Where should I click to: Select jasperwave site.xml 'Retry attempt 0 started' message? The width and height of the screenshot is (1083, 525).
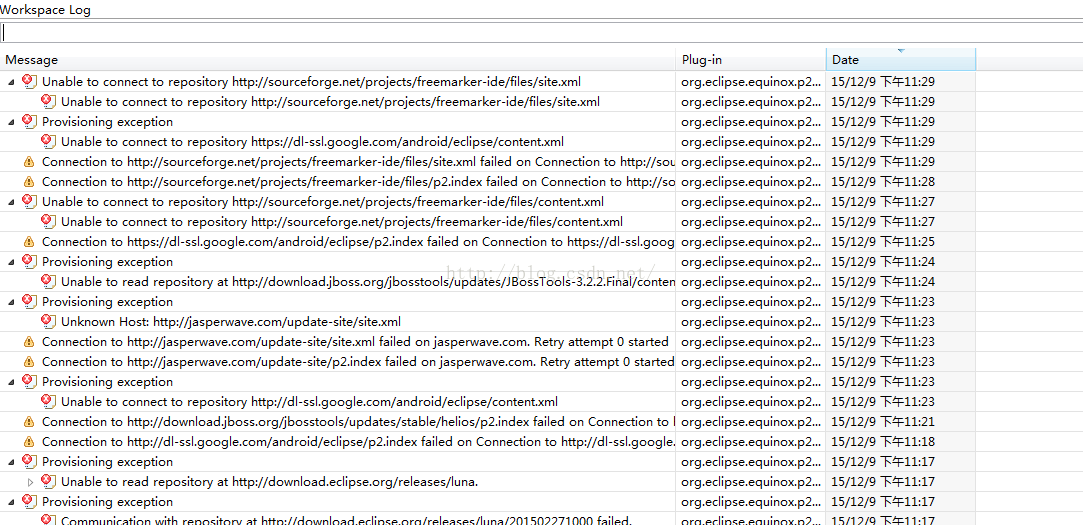coord(355,342)
